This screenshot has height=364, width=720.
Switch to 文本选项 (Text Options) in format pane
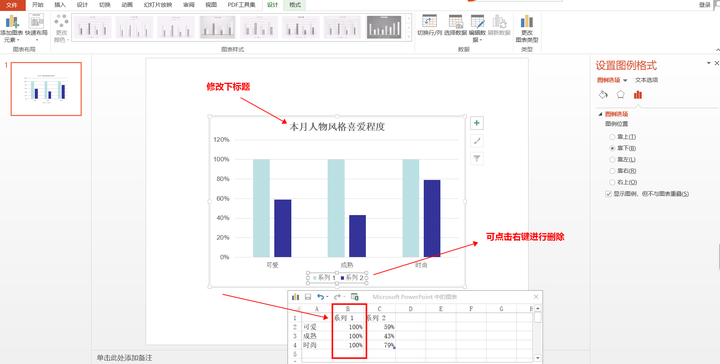point(647,80)
